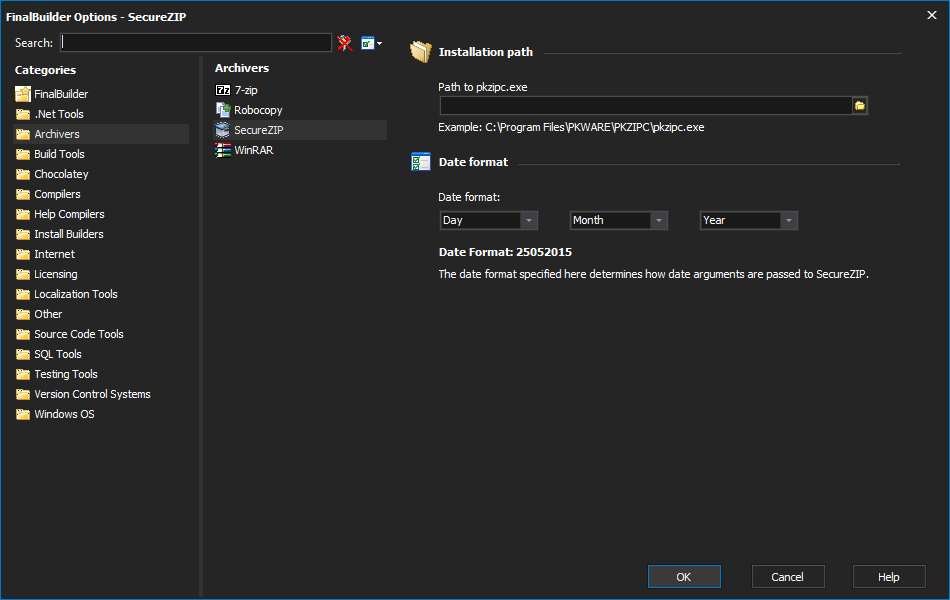Click the Version Control Systems folder icon
Image resolution: width=950 pixels, height=600 pixels.
[x=23, y=394]
